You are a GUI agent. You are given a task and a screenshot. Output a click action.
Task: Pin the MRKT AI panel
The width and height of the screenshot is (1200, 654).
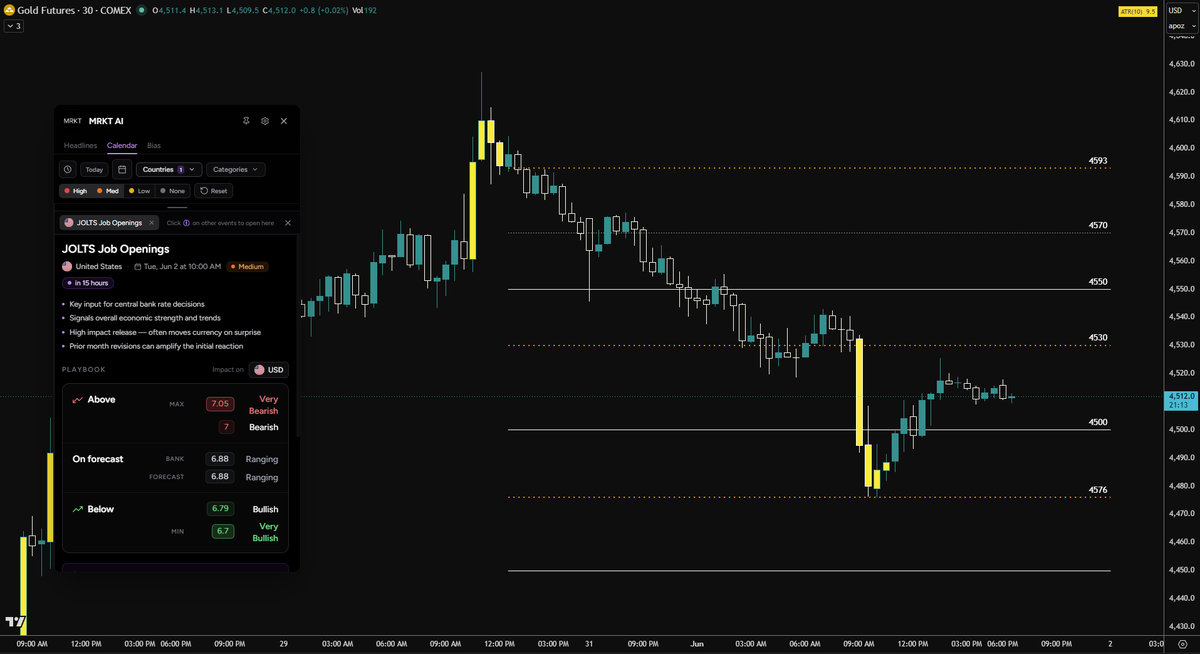[x=246, y=121]
